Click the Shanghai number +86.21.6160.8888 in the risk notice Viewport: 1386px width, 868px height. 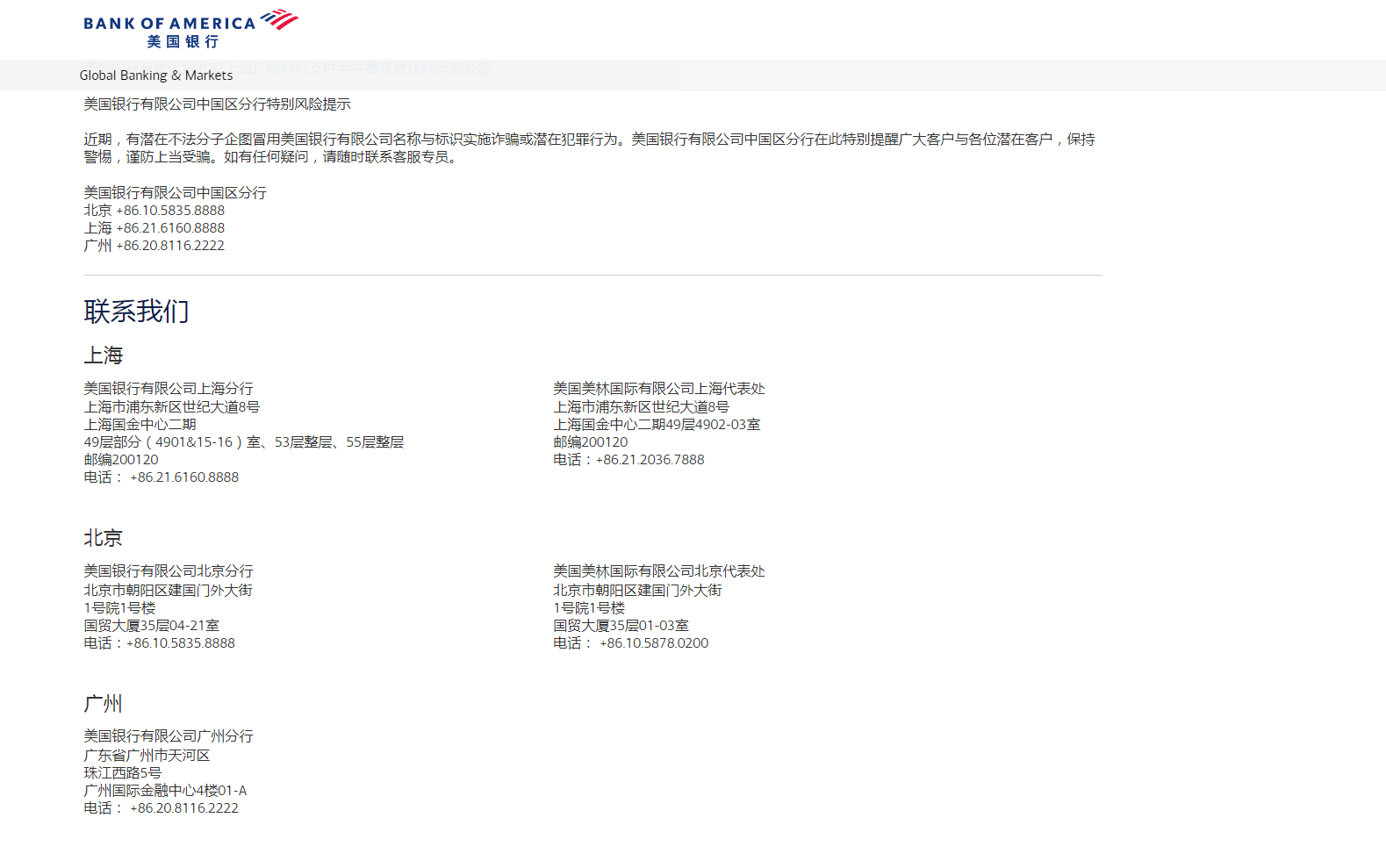tap(170, 228)
